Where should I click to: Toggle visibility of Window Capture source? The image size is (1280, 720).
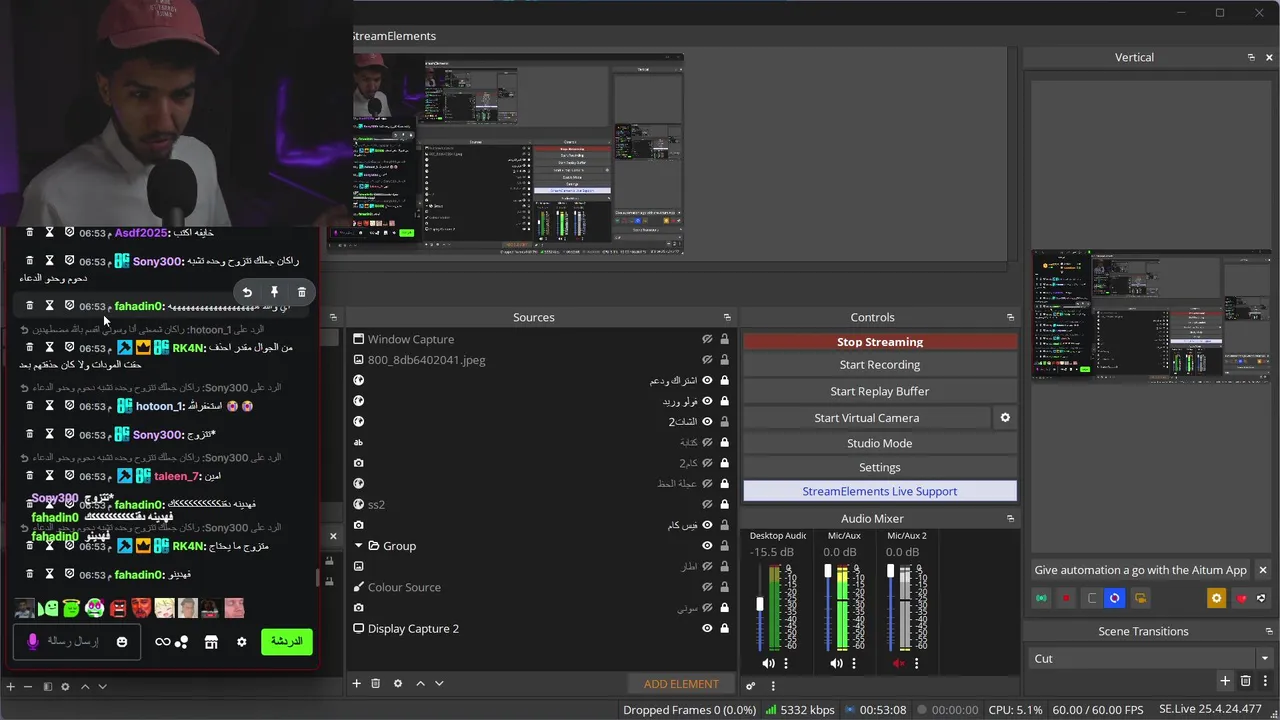707,339
